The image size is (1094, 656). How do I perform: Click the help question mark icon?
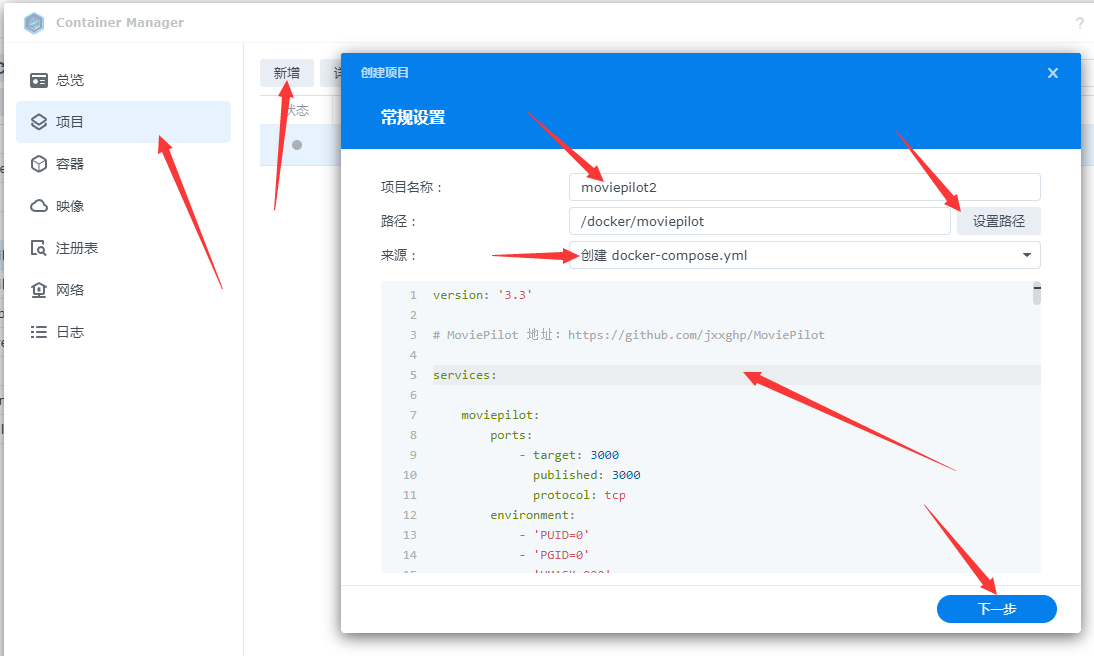click(1079, 23)
